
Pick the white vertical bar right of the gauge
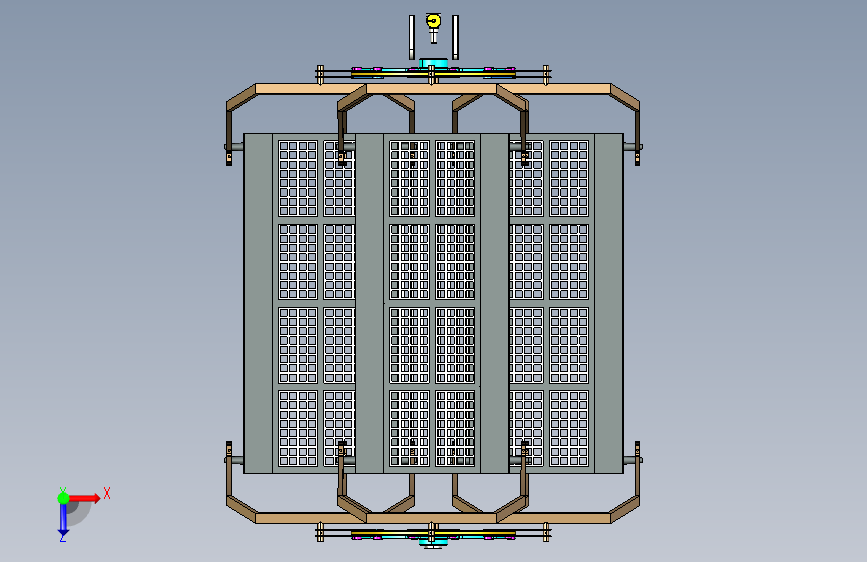455,37
